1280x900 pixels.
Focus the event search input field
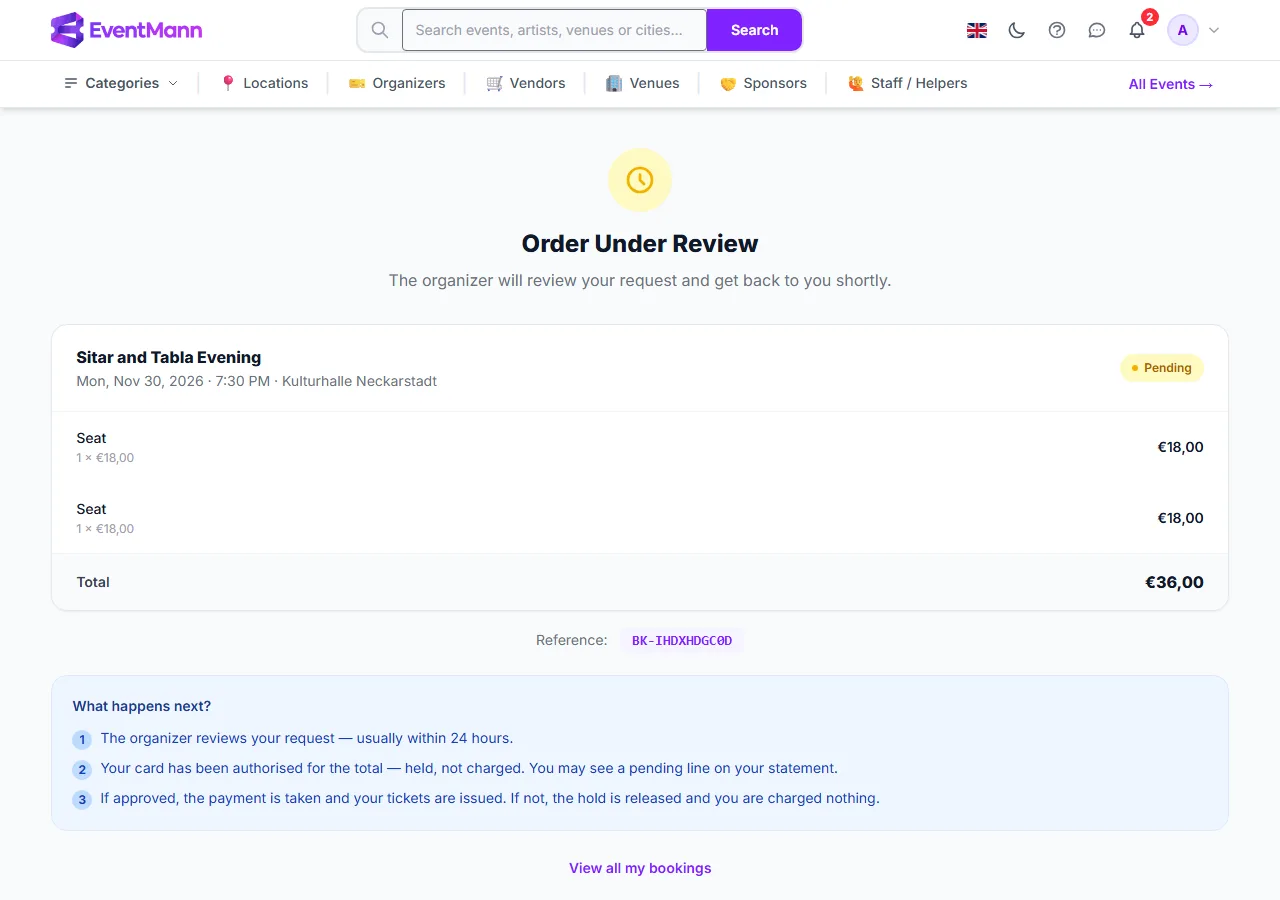coord(554,30)
